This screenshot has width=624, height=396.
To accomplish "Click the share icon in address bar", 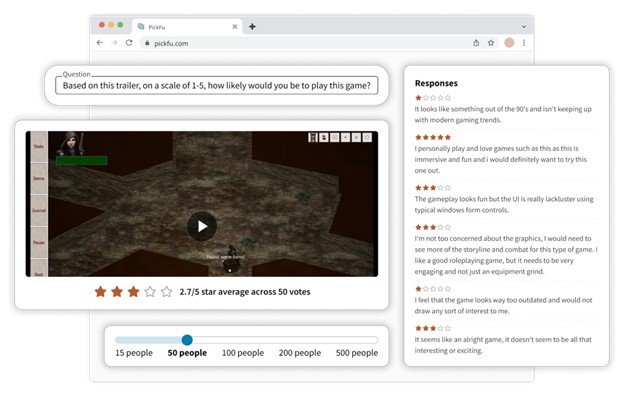I will pyautogui.click(x=476, y=43).
